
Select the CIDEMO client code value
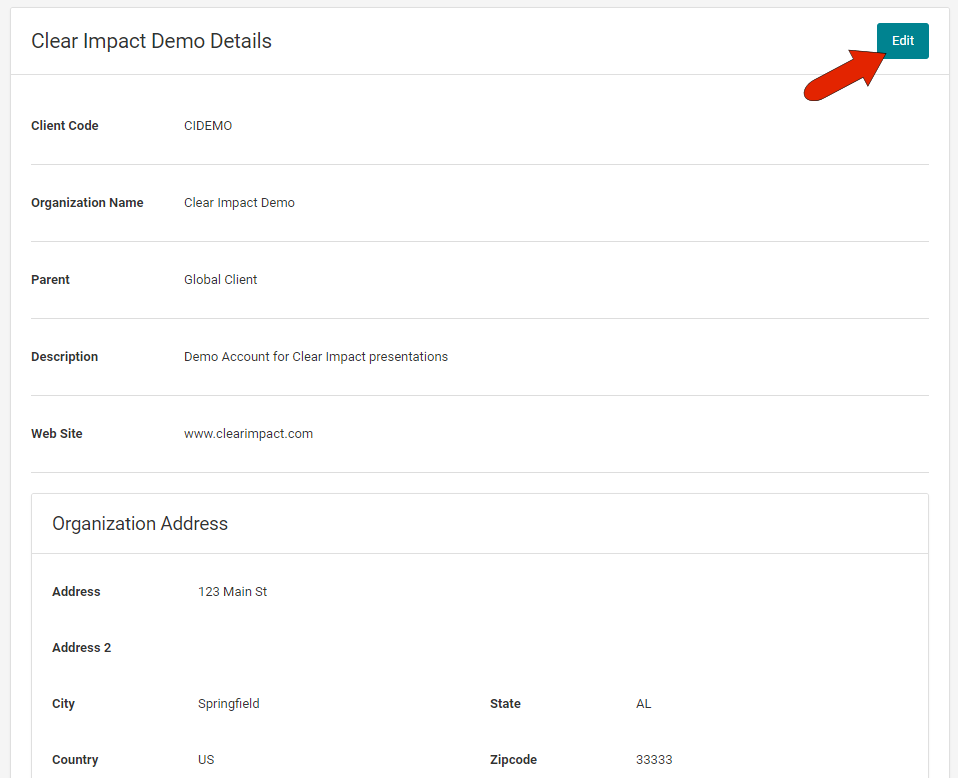tap(208, 125)
